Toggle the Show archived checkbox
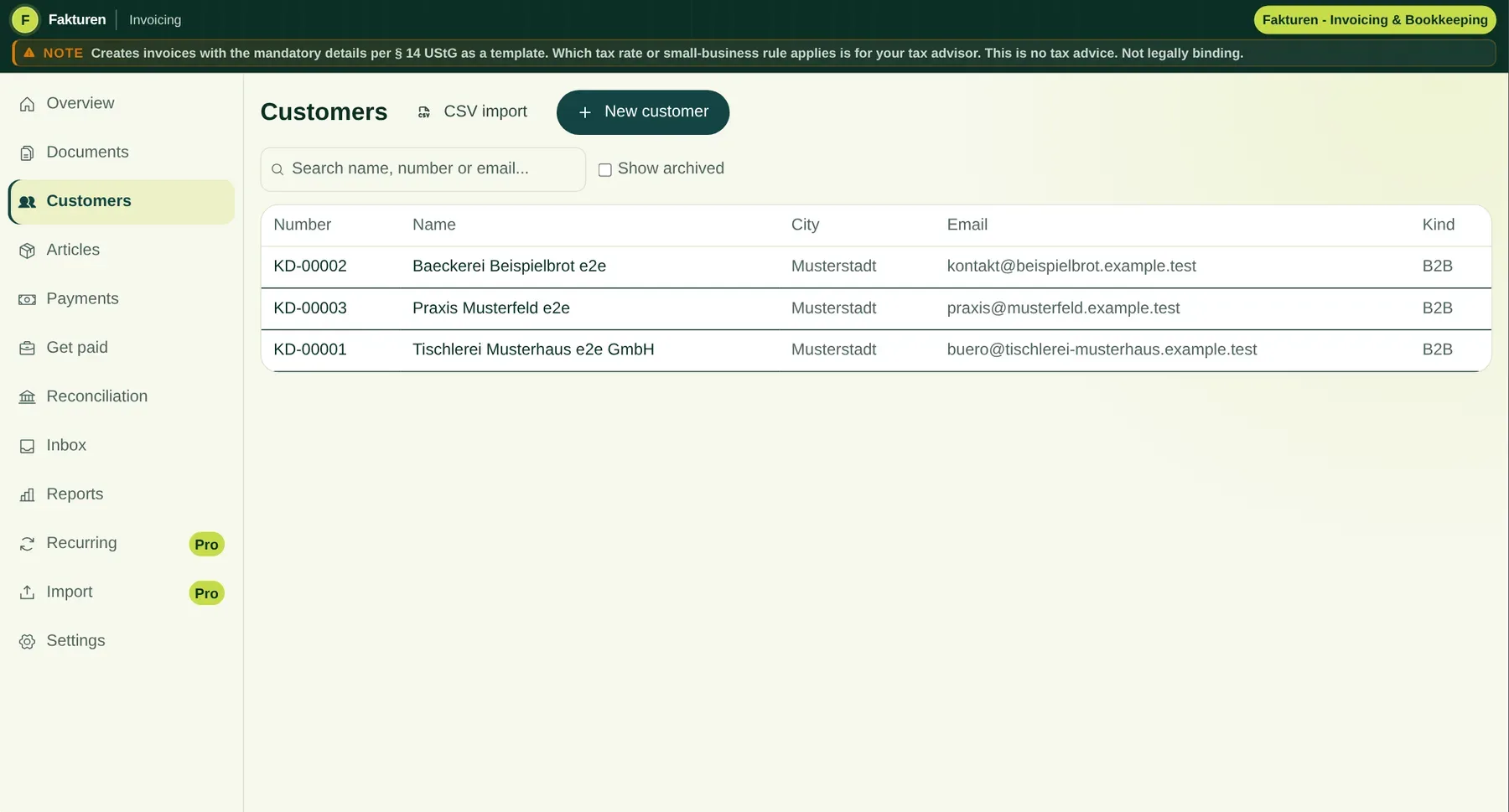 pos(604,169)
